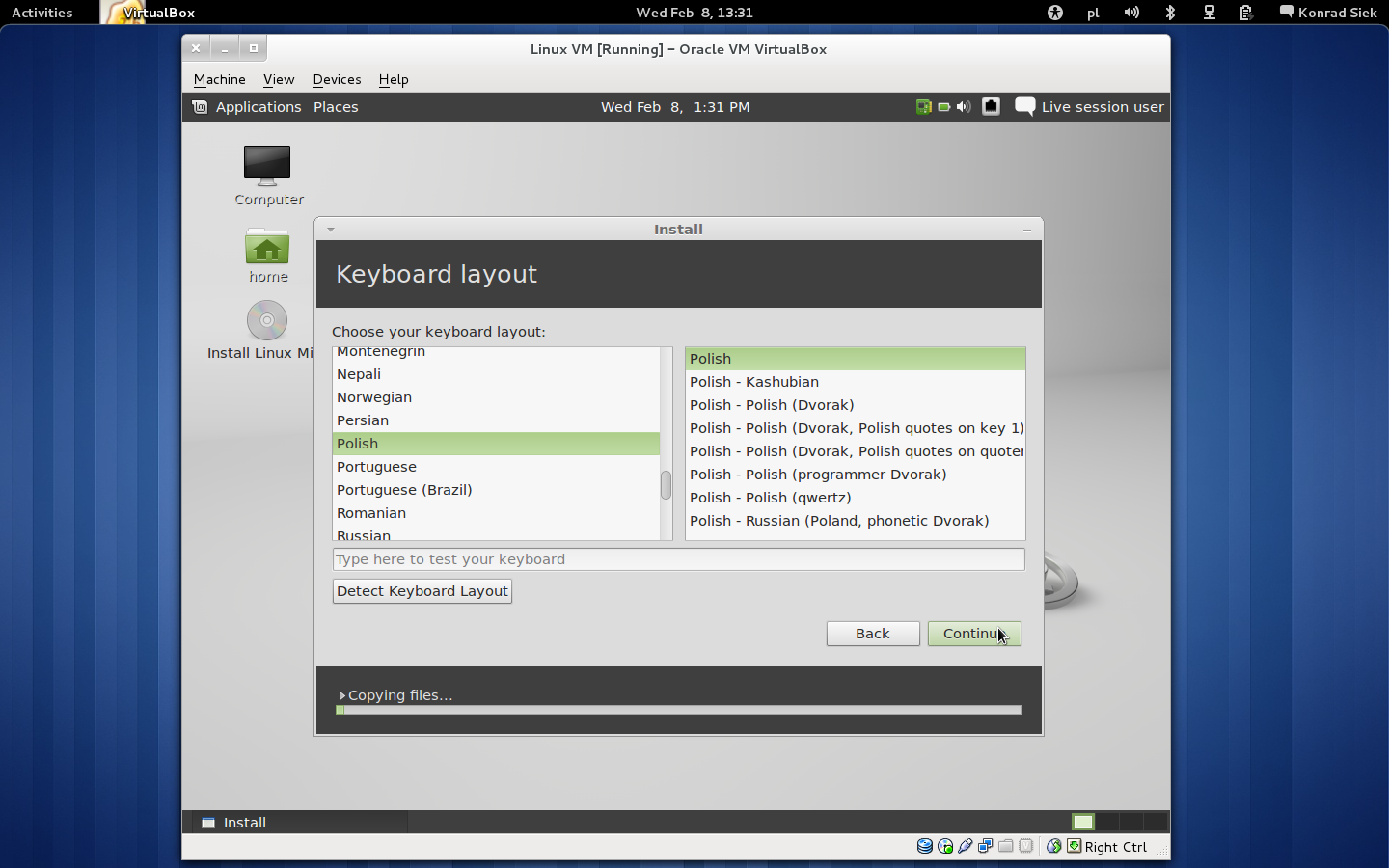Click Detect Keyboard Layout button
1389x868 pixels.
(x=422, y=591)
